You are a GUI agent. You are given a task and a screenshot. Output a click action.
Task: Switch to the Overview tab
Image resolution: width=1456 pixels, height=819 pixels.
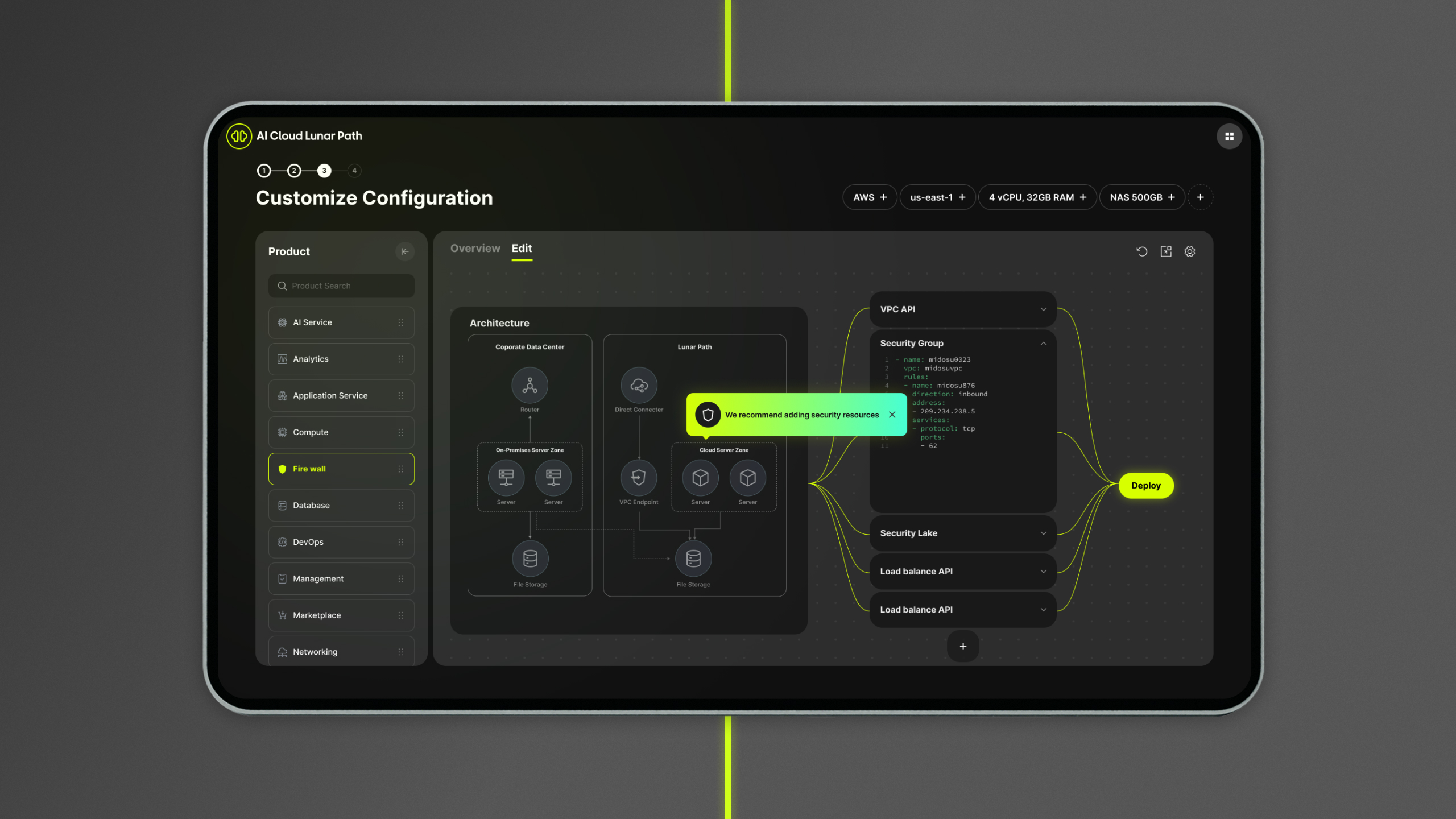tap(474, 248)
